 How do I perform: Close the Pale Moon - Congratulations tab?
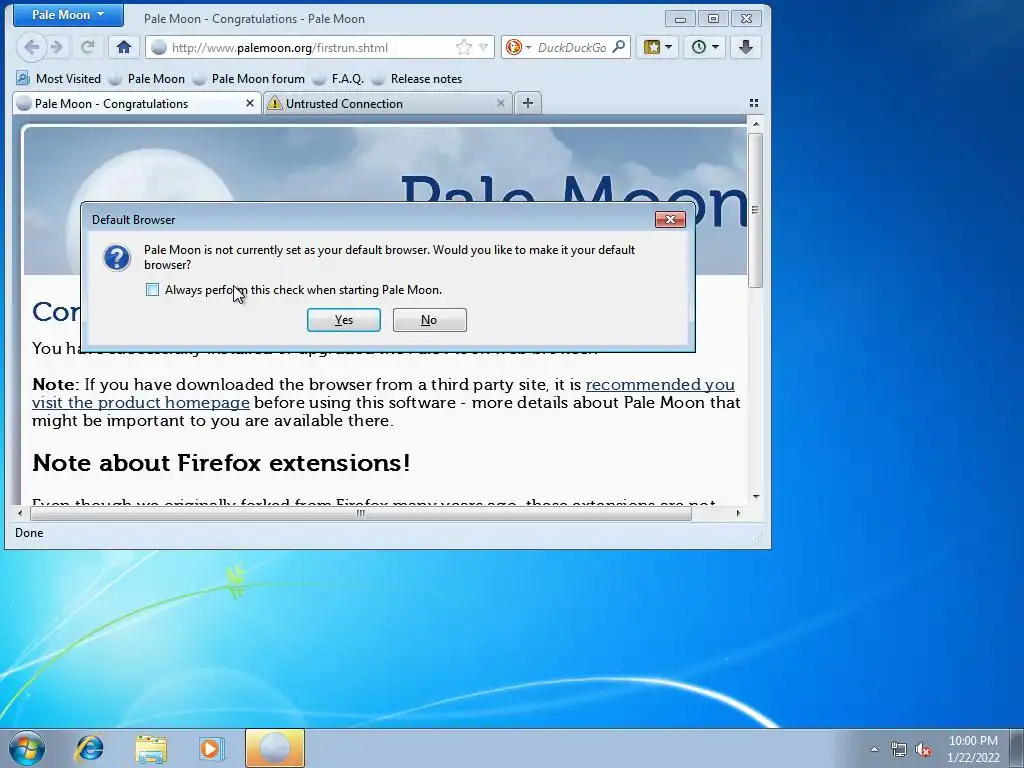tap(249, 103)
